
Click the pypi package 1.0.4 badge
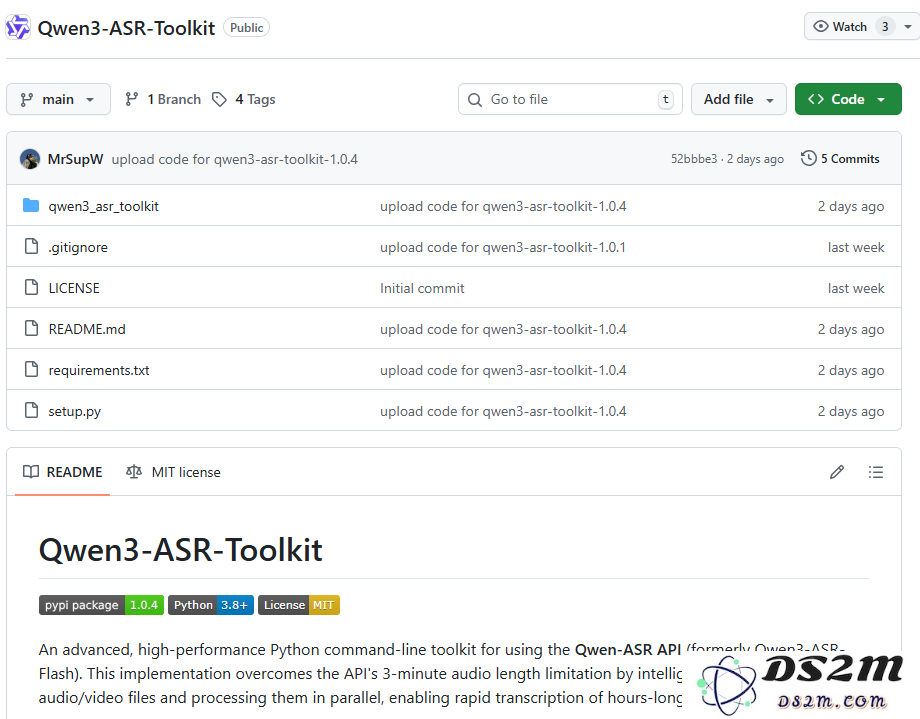[x=101, y=604]
